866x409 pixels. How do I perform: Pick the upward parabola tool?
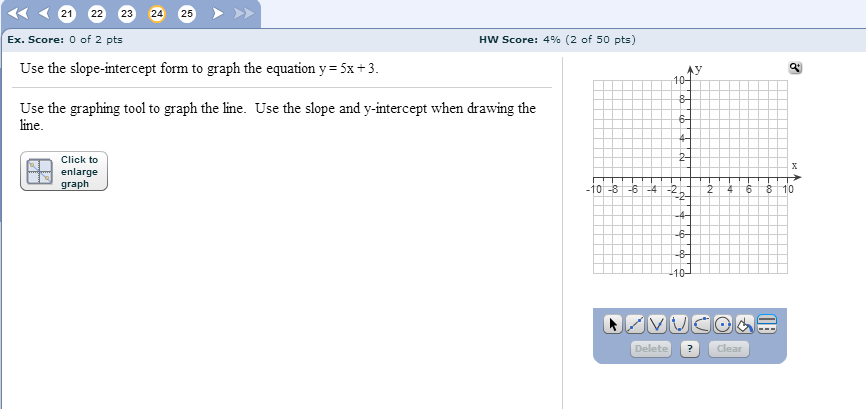(x=679, y=324)
